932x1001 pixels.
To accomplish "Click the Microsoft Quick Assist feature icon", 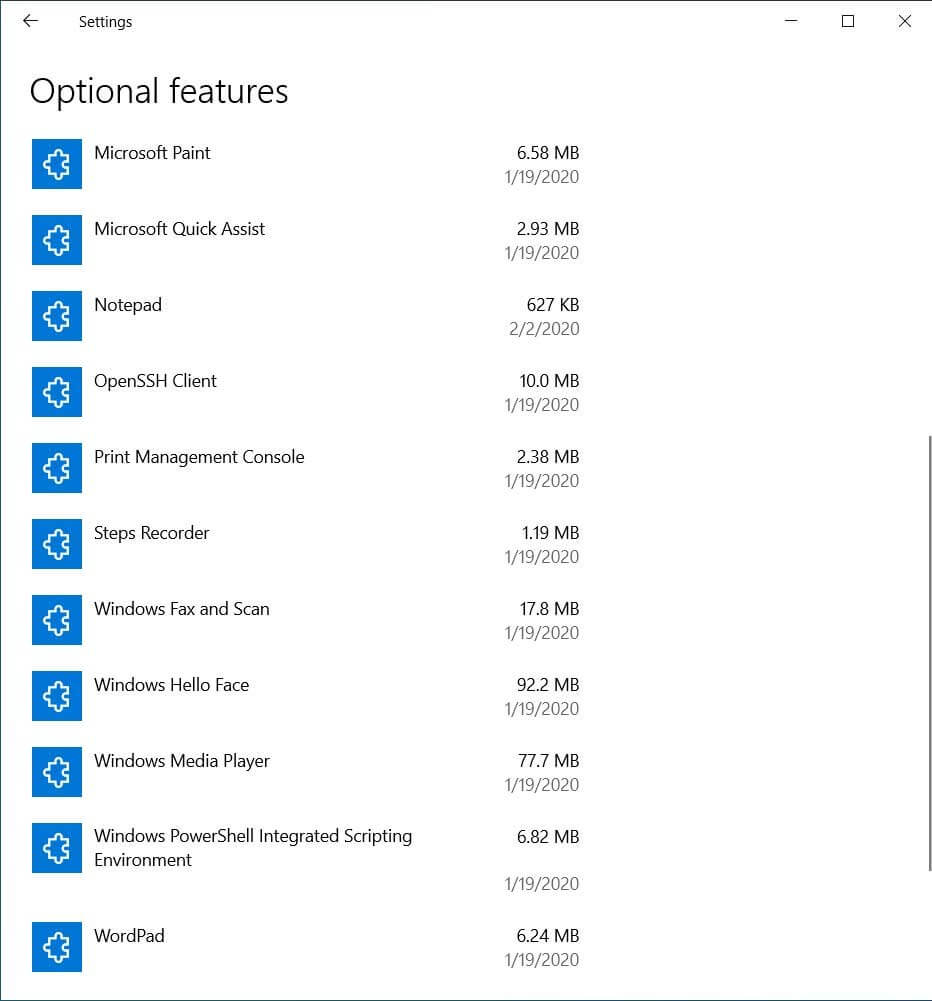I will (x=57, y=240).
